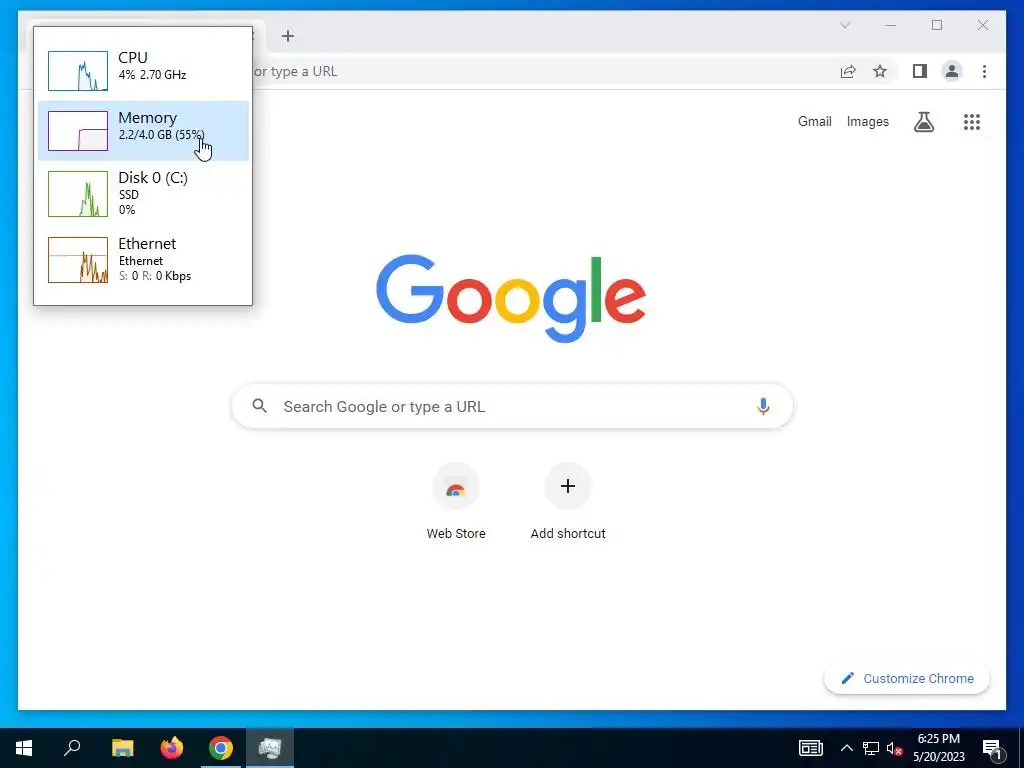
Task: Select the Memory performance entry
Action: pyautogui.click(x=143, y=131)
